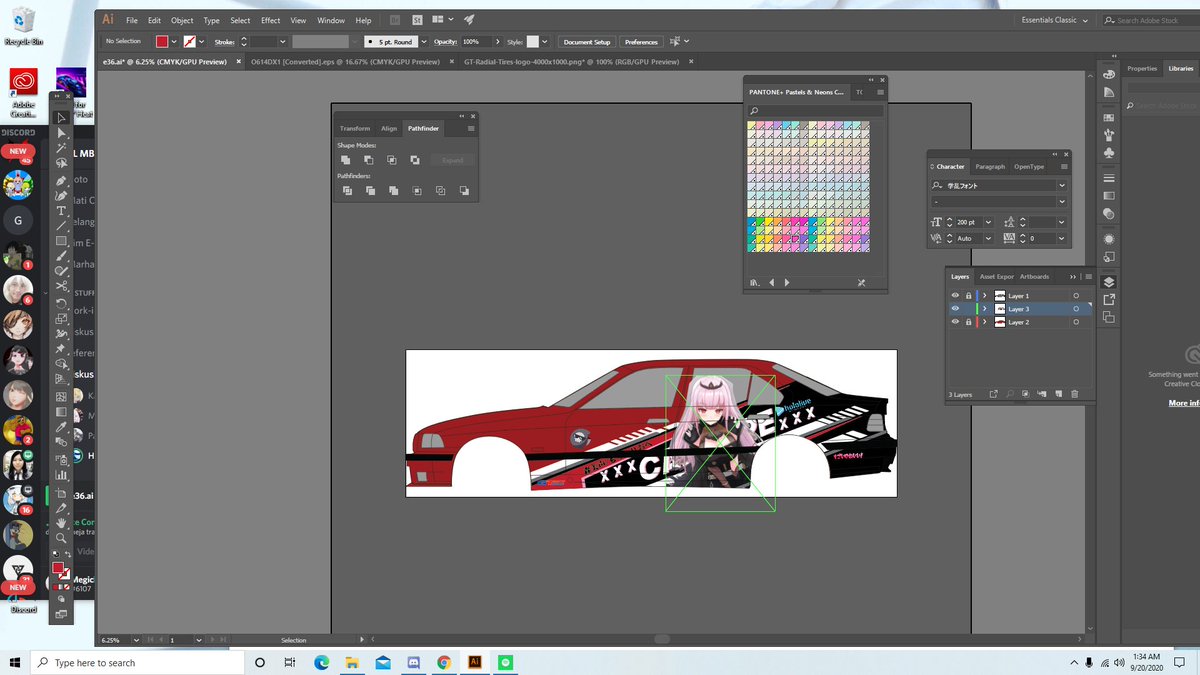Open the font family dropdown
1200x675 pixels.
1062,186
